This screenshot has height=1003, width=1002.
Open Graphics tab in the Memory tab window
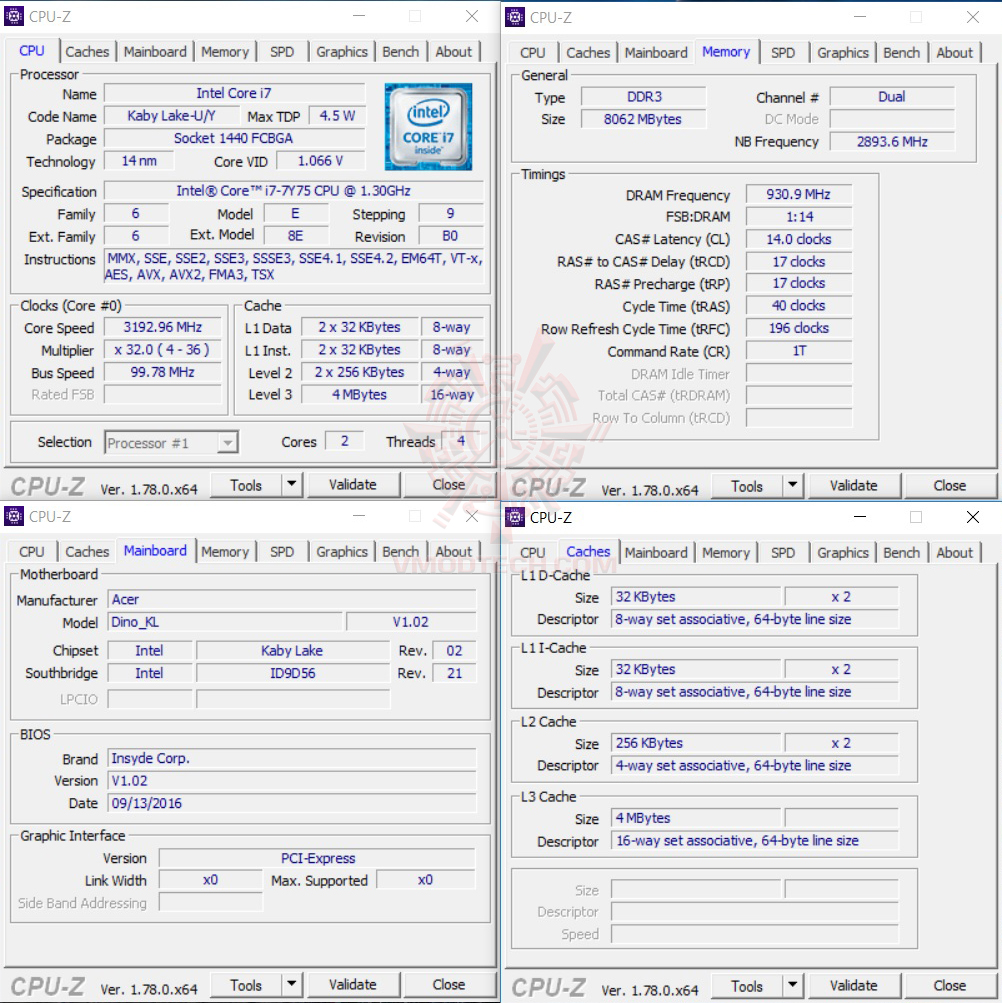843,53
